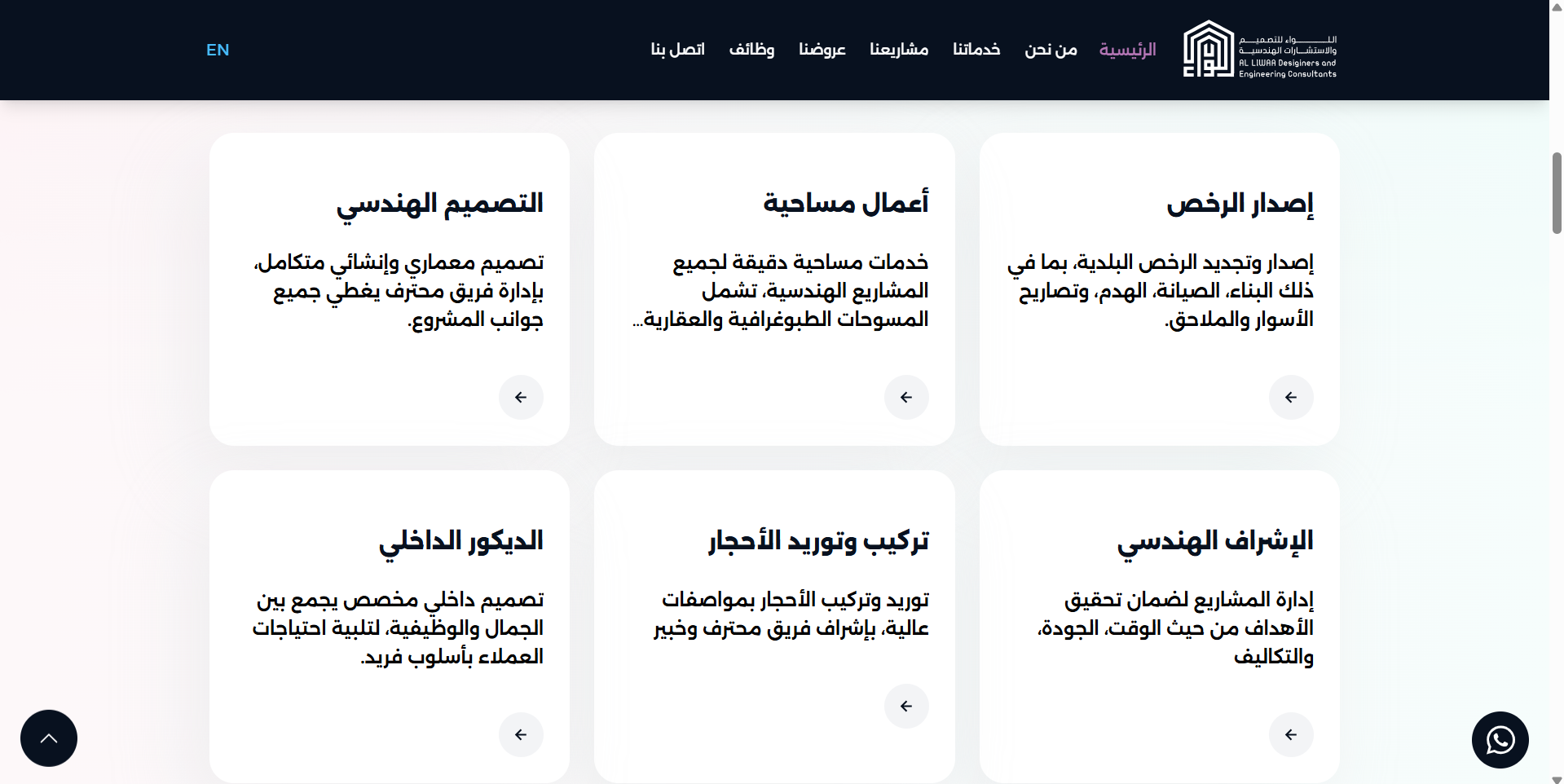
Task: Open خدماتنا services menu
Action: [976, 50]
